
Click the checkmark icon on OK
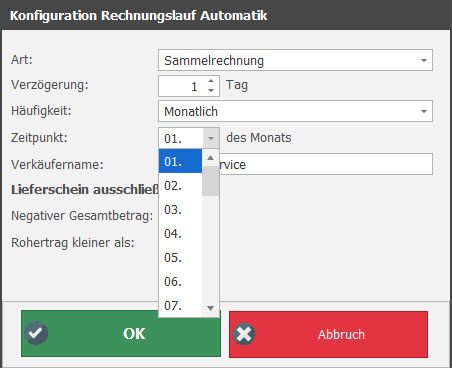[36, 333]
